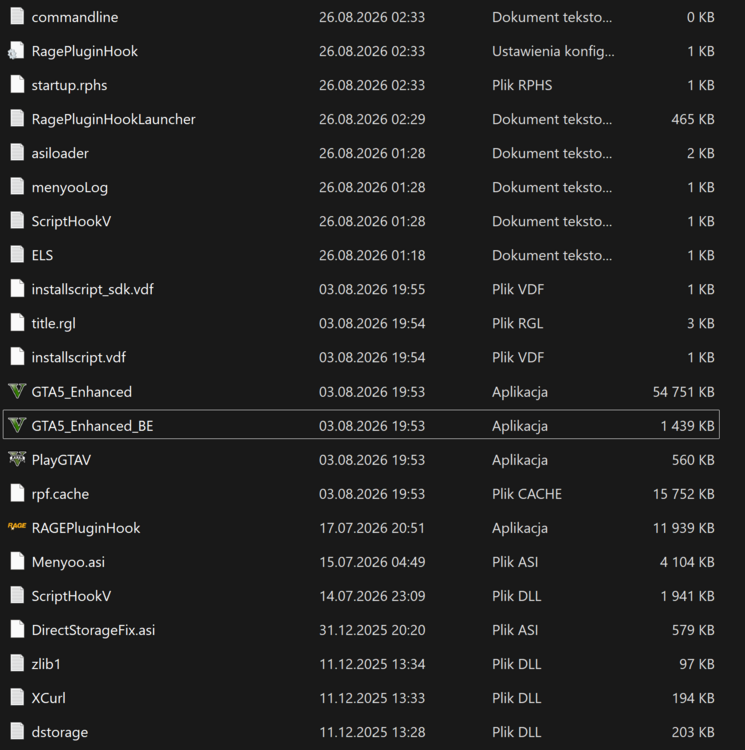The image size is (745, 750).
Task: Click the ScriptHookV DLL file icon
Action: 17,595
